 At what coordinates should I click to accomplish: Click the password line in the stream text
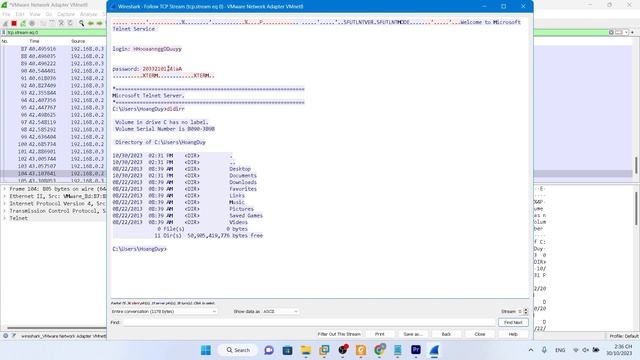[147, 69]
